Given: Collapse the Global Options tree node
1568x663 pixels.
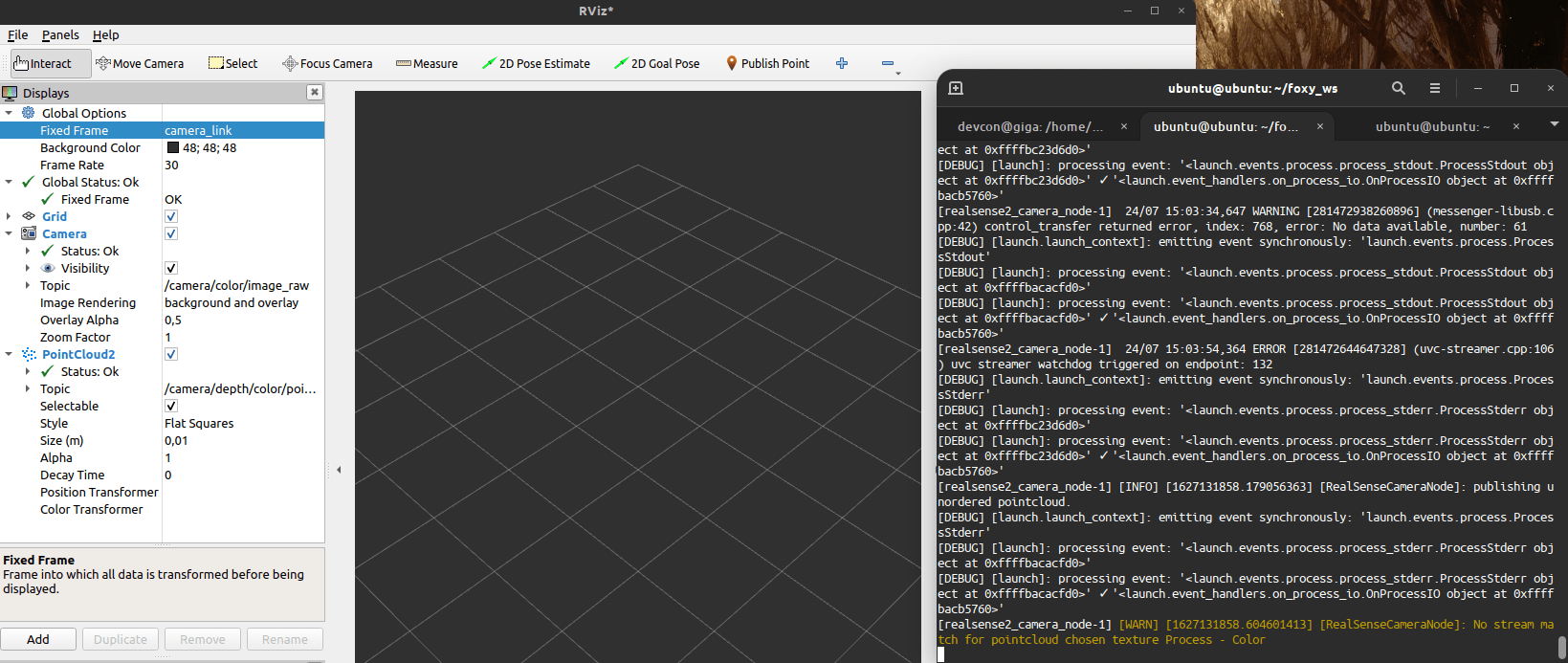Looking at the screenshot, I should coord(9,113).
